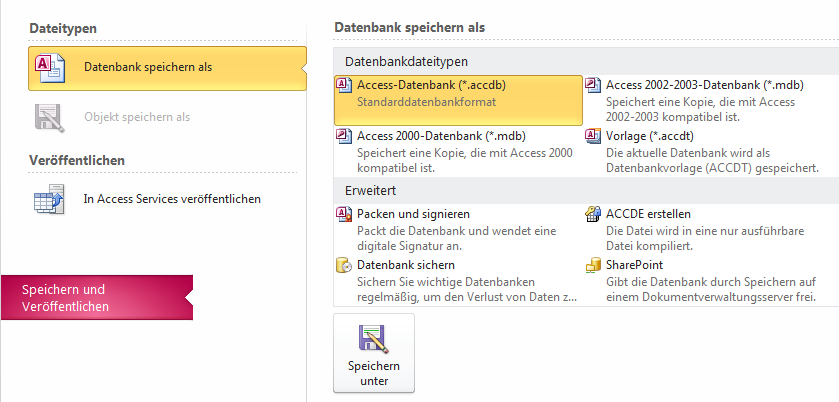Select Standarddatenbankformat description text
The image size is (839, 402).
tap(427, 102)
